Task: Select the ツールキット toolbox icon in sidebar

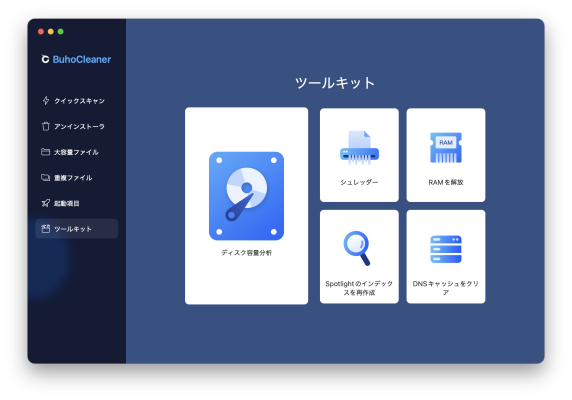Action: click(46, 229)
